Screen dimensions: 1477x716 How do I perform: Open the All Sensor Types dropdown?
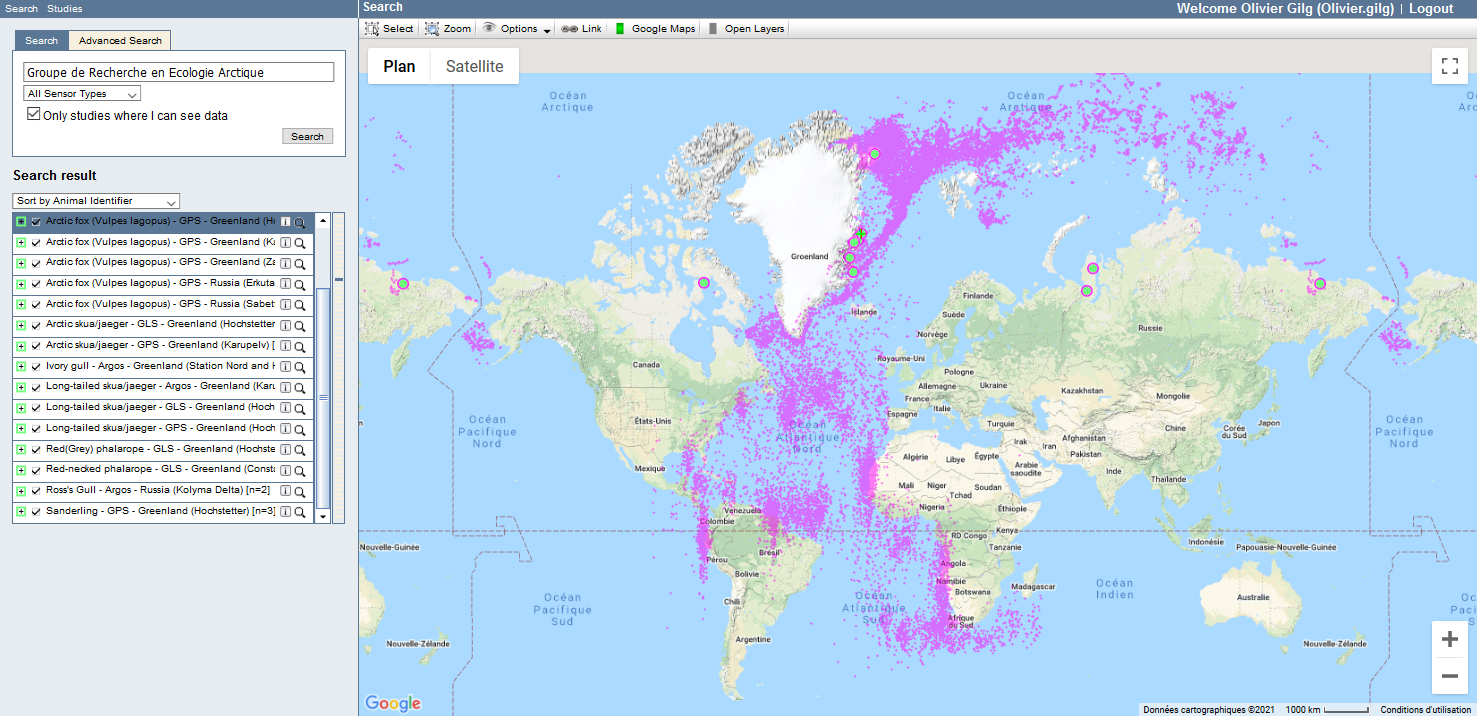pyautogui.click(x=82, y=94)
